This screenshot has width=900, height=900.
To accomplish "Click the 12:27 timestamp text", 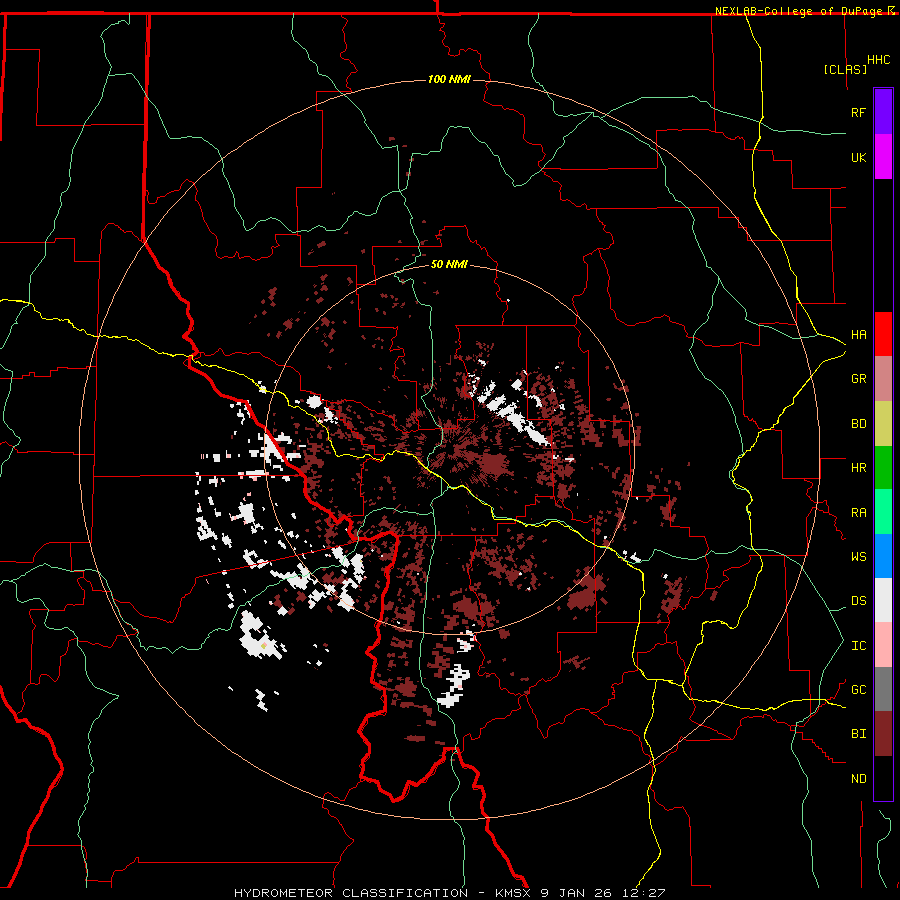I will click(x=642, y=893).
